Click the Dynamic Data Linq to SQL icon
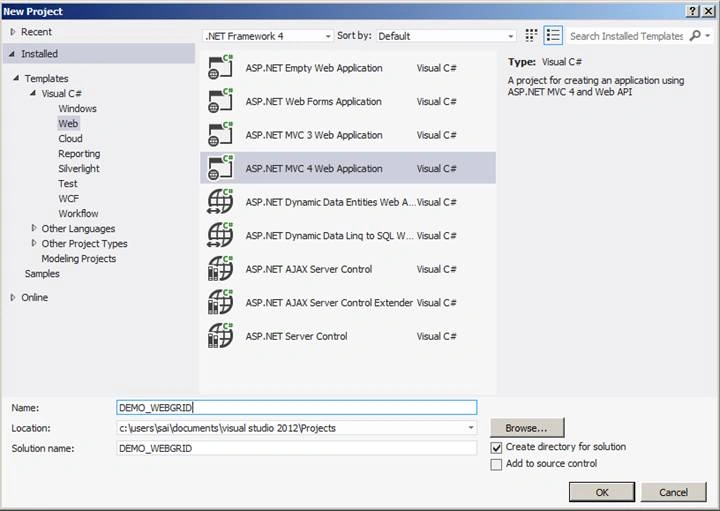720x511 pixels. tap(220, 235)
